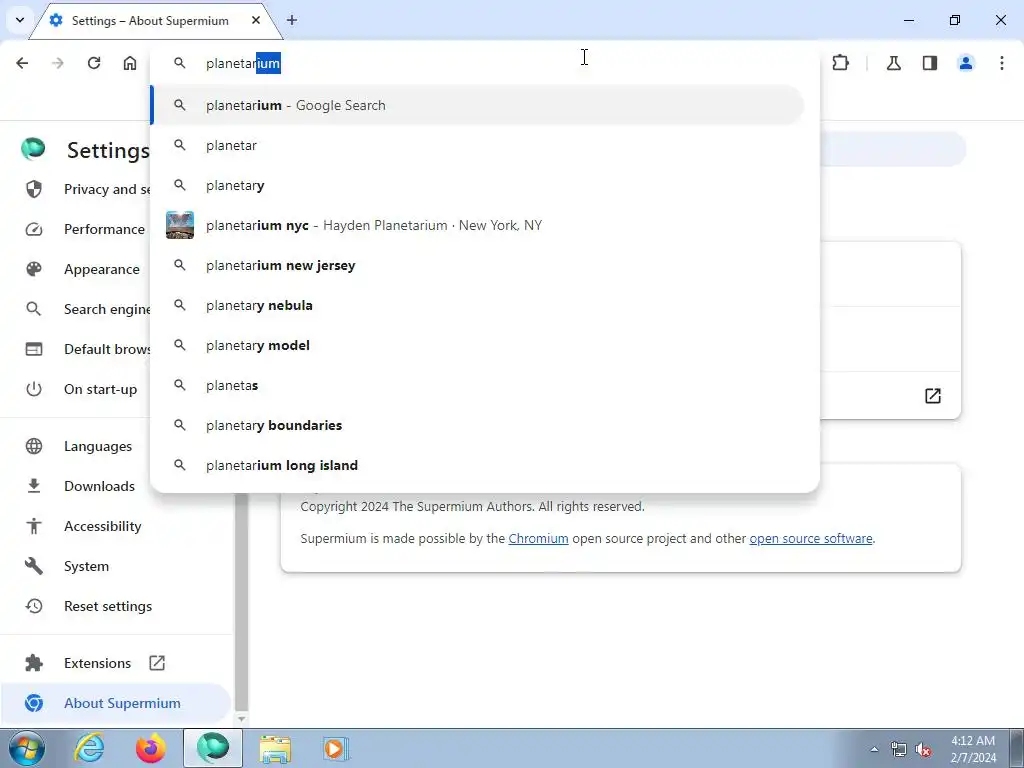Click the Supermium logo next to Settings
This screenshot has width=1024, height=768.
[33, 149]
